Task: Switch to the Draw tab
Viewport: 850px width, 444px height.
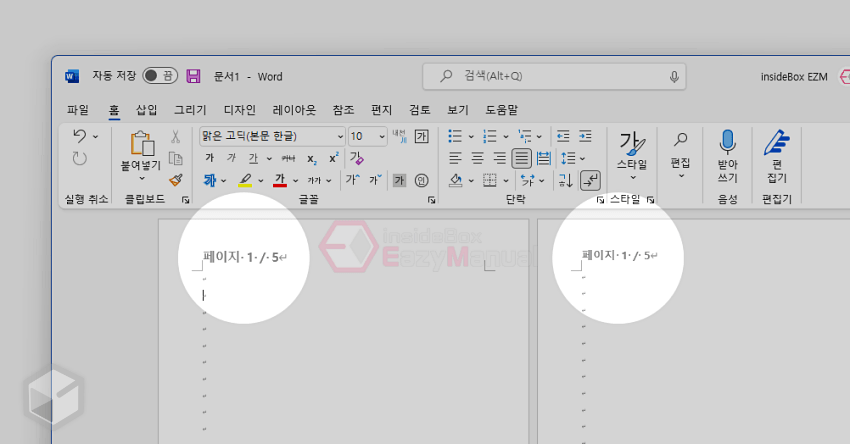Action: 190,110
